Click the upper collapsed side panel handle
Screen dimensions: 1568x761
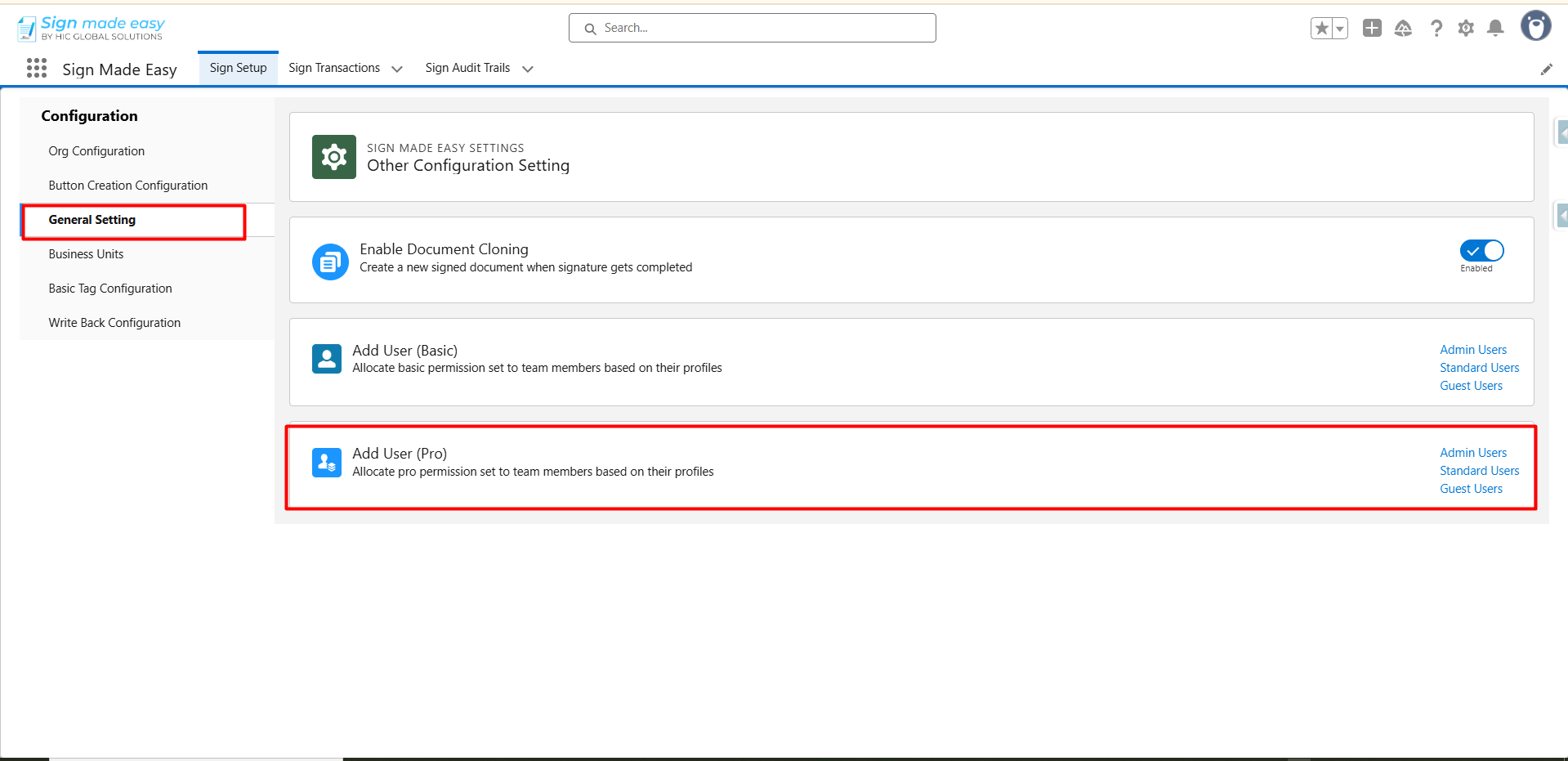click(1561, 132)
